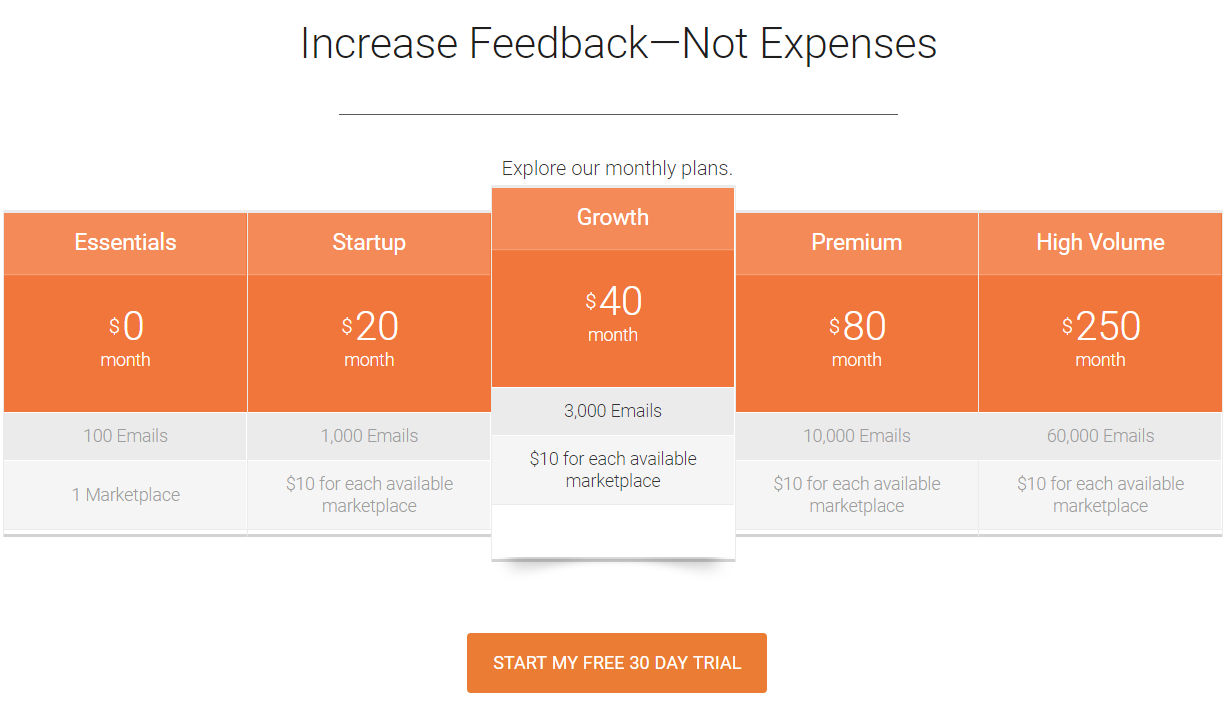Click the $80 month price cell
This screenshot has height=705, width=1232.
(x=857, y=340)
